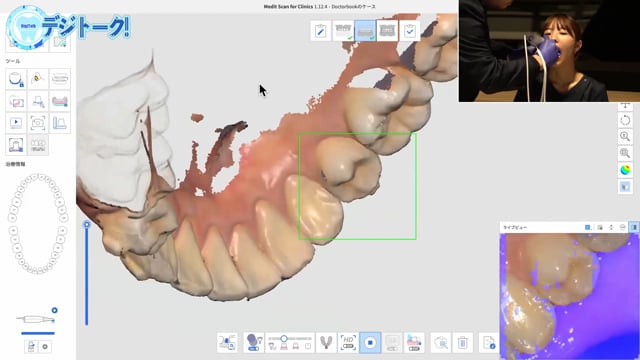
Task: Stop scanning with the blue stop button
Action: [370, 342]
